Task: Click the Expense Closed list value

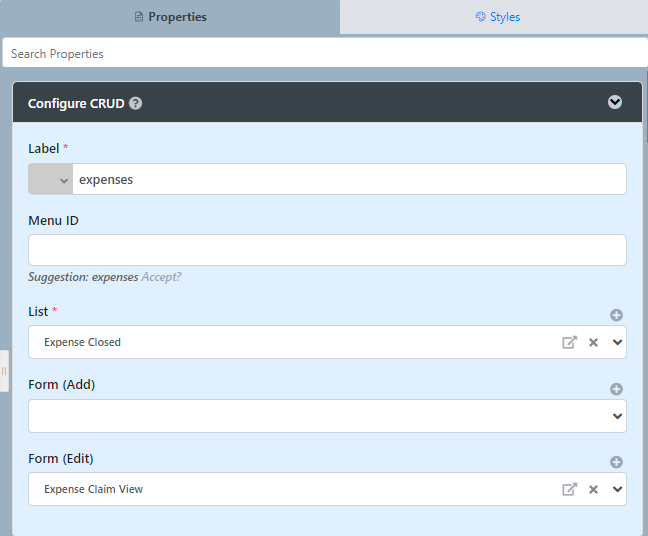Action: pyautogui.click(x=82, y=342)
